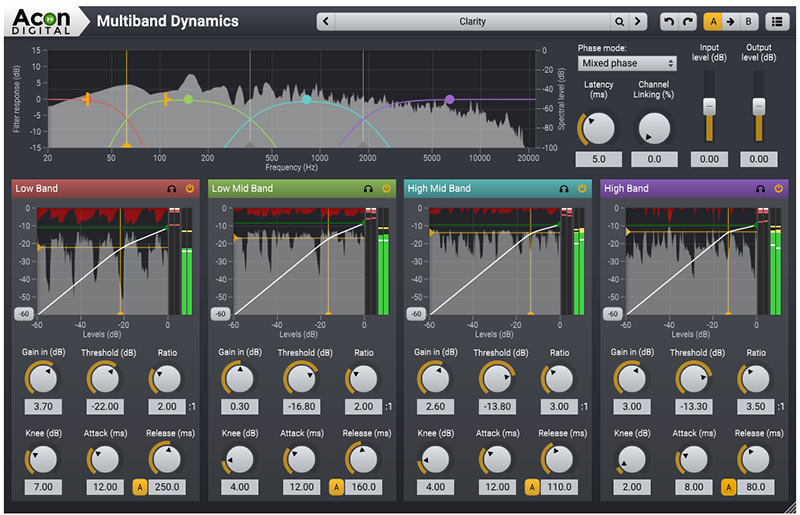Click the redo arrow in top toolbar
Viewport: 800px width, 515px height.
[687, 21]
